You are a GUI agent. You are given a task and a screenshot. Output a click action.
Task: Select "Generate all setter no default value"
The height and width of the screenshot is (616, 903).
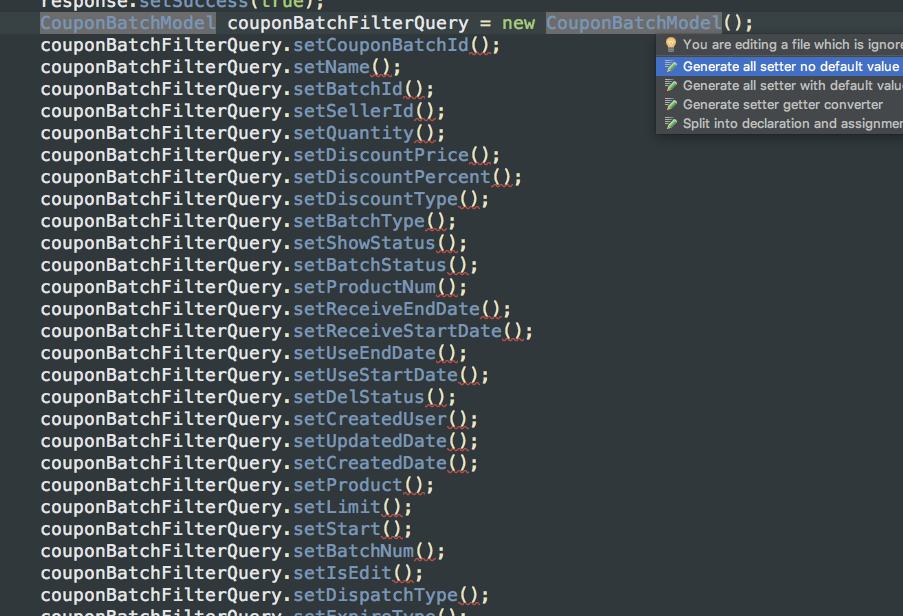(790, 64)
